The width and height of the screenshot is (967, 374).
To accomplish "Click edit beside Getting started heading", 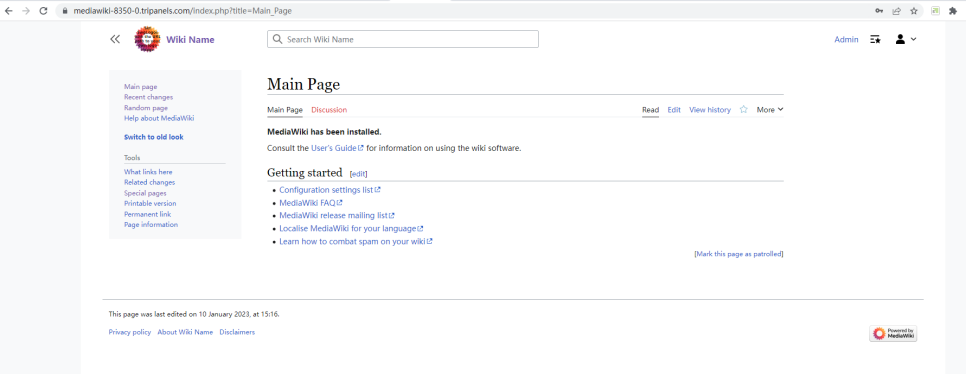I will click(358, 174).
